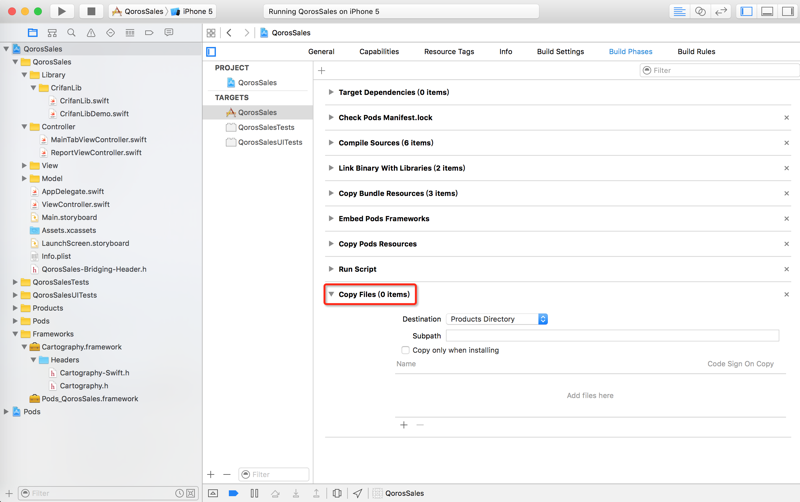Open the Find navigator magnifier icon
Viewport: 800px width, 502px height.
tap(71, 33)
